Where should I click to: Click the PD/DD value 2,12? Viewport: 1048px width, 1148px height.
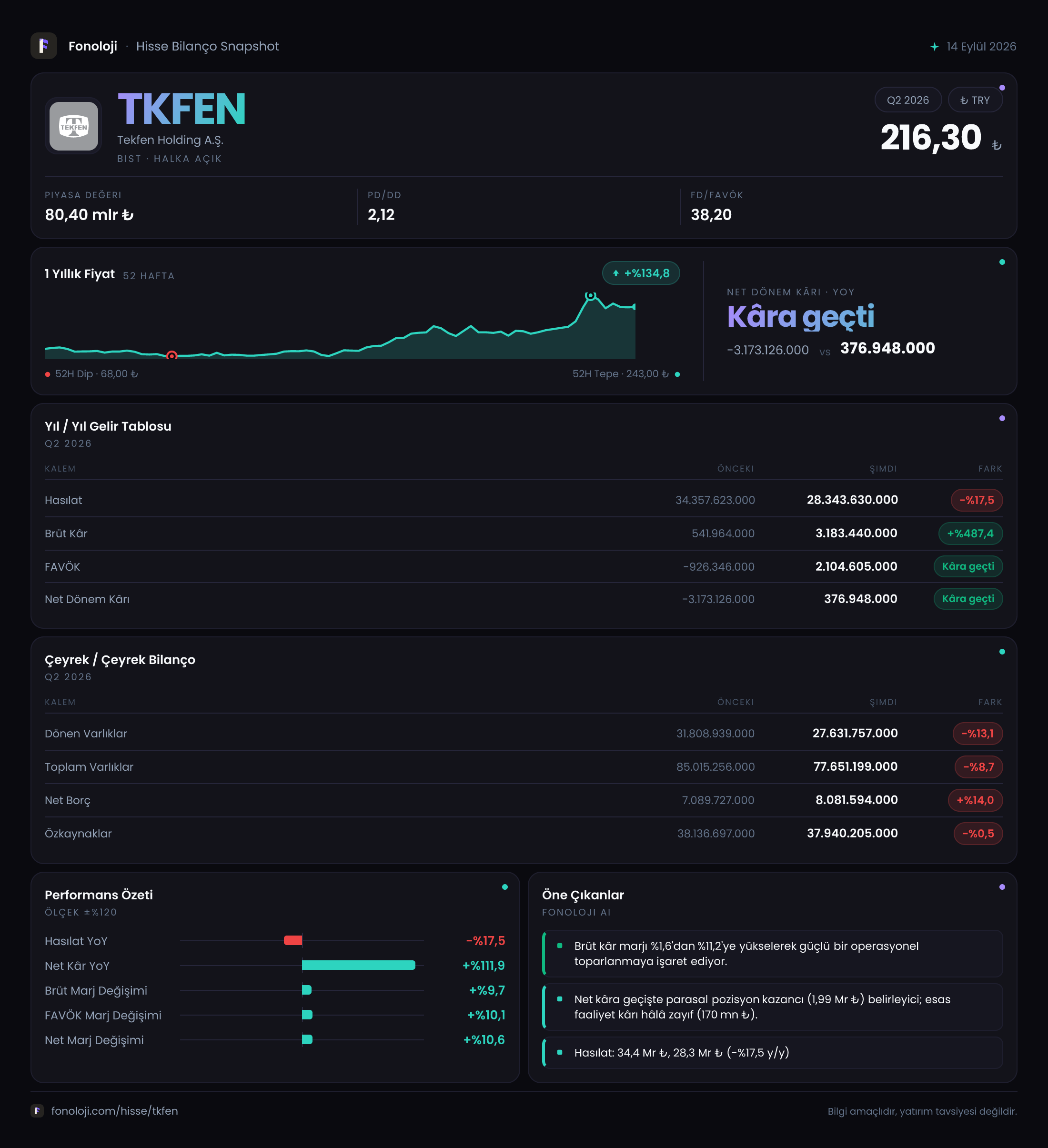381,215
